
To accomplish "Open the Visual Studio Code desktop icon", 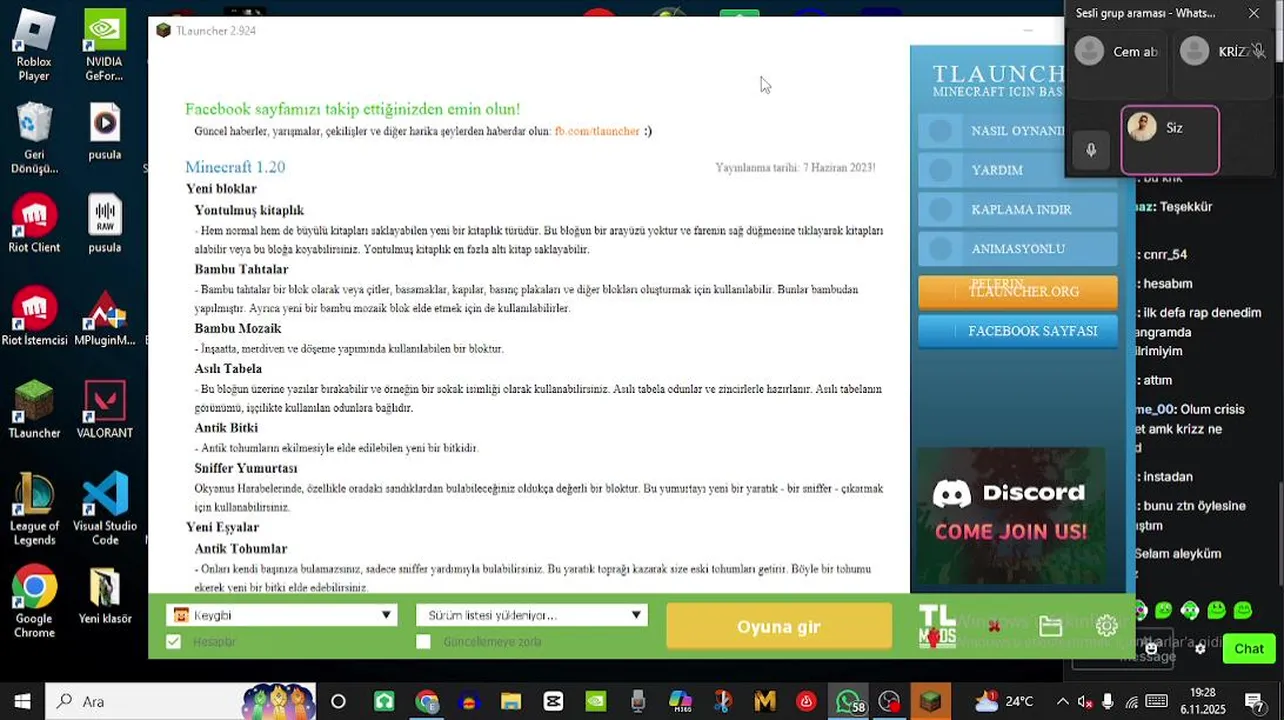I will pyautogui.click(x=105, y=509).
